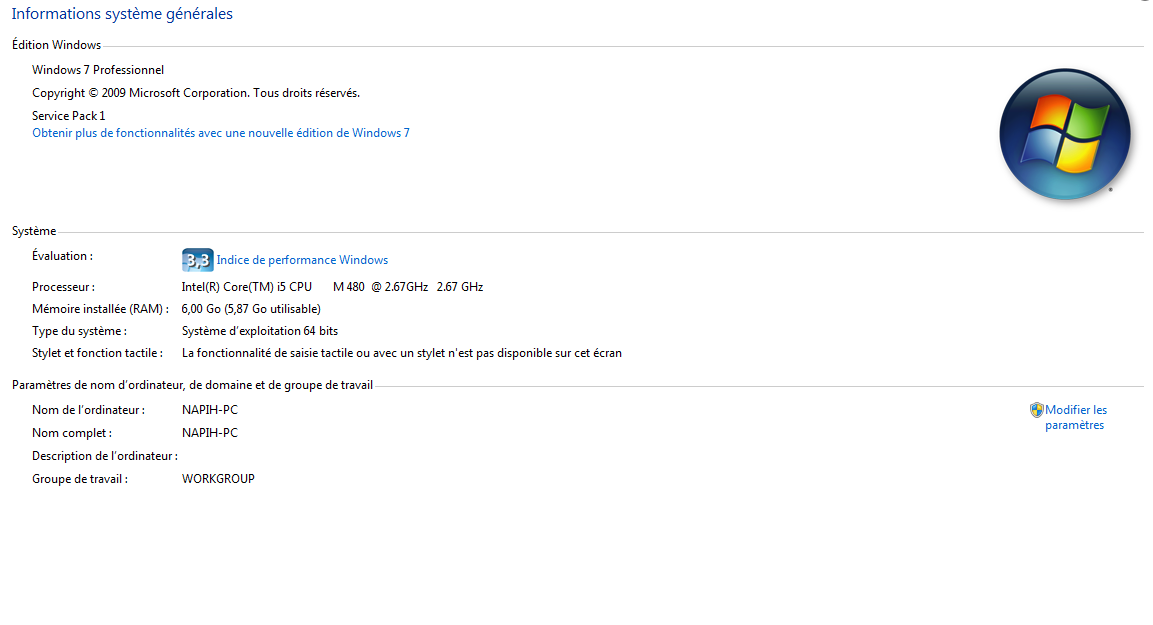Click the Stylet et fonction tactile label

click(x=97, y=353)
